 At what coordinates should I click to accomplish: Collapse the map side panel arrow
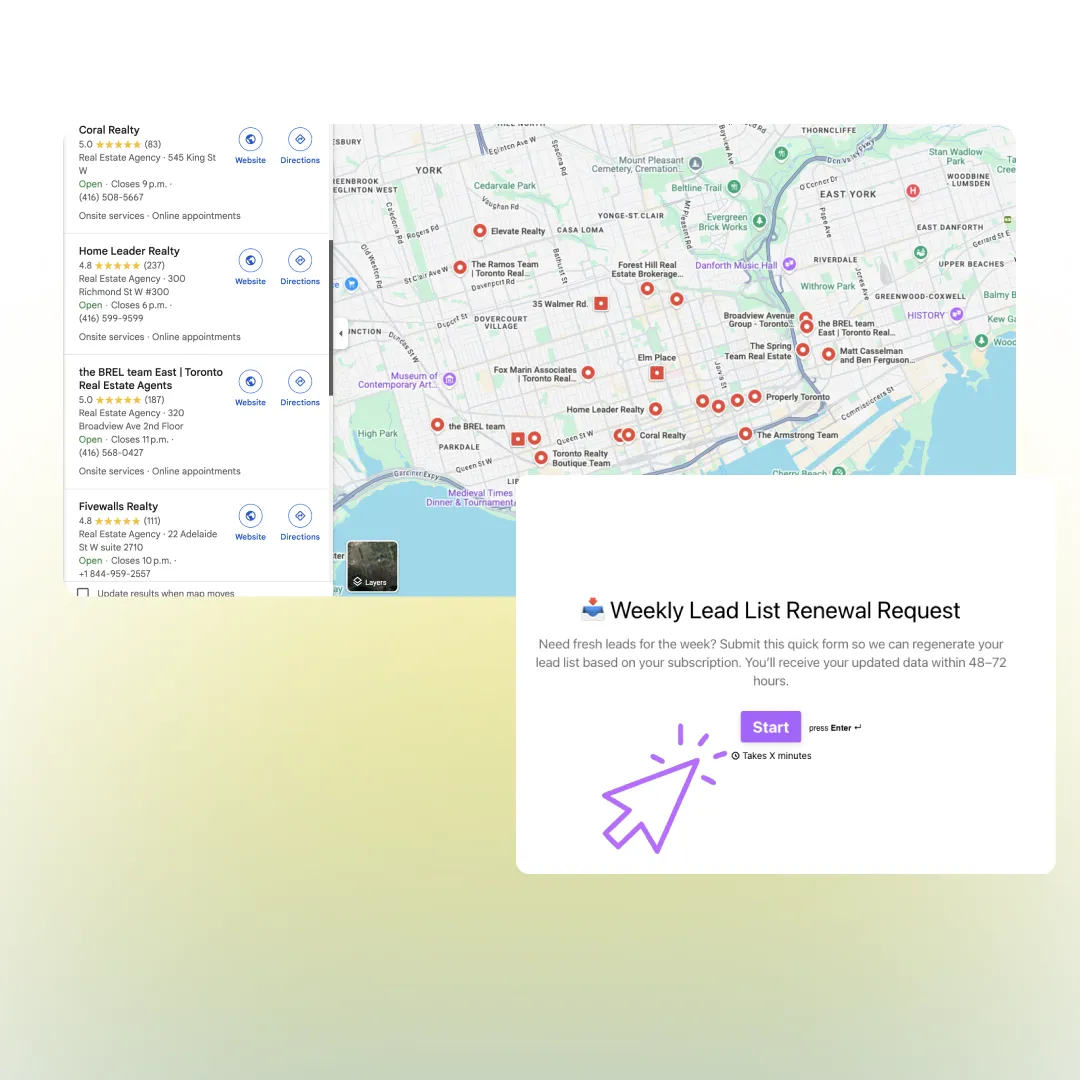(x=340, y=333)
